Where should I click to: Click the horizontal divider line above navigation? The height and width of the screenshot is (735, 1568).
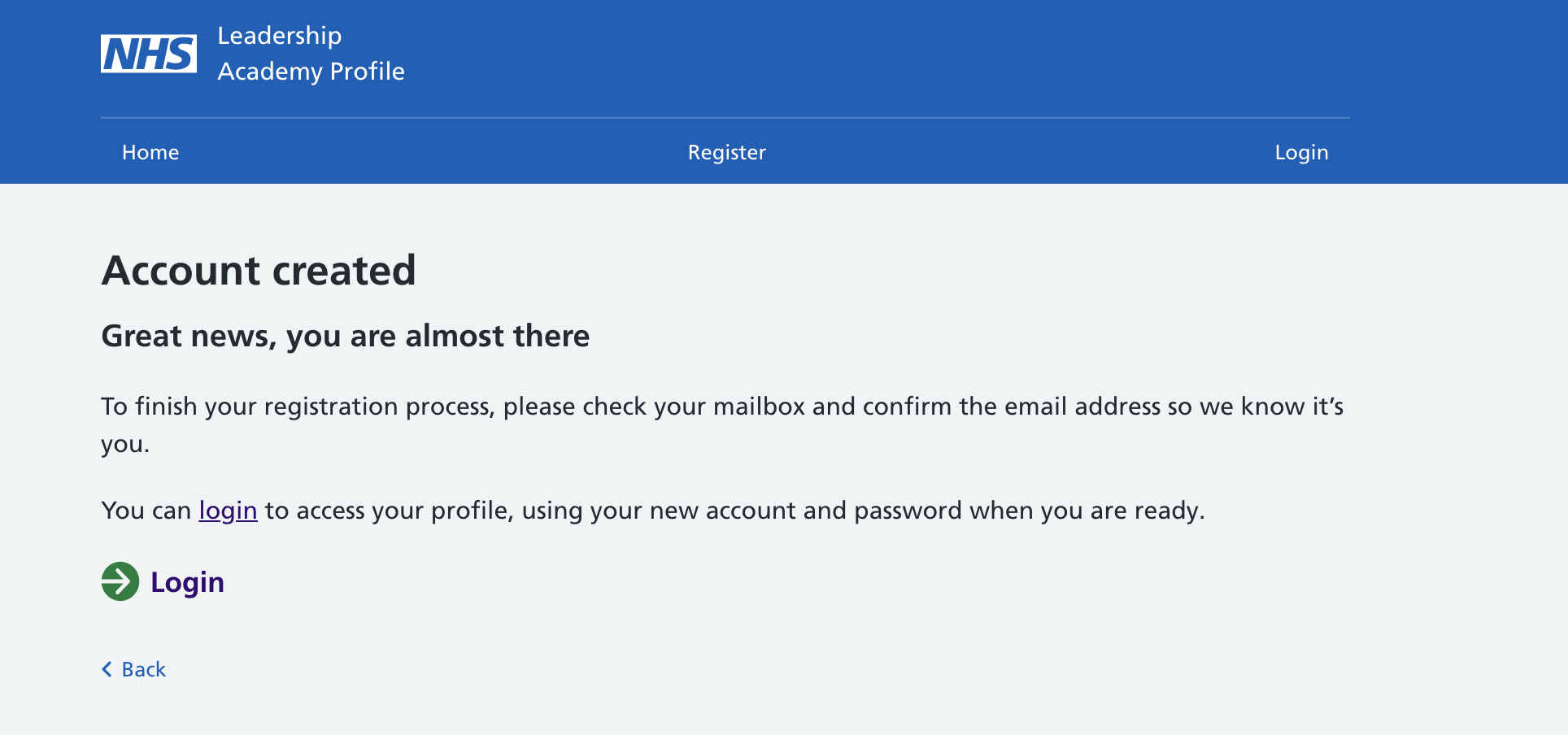pos(725,118)
